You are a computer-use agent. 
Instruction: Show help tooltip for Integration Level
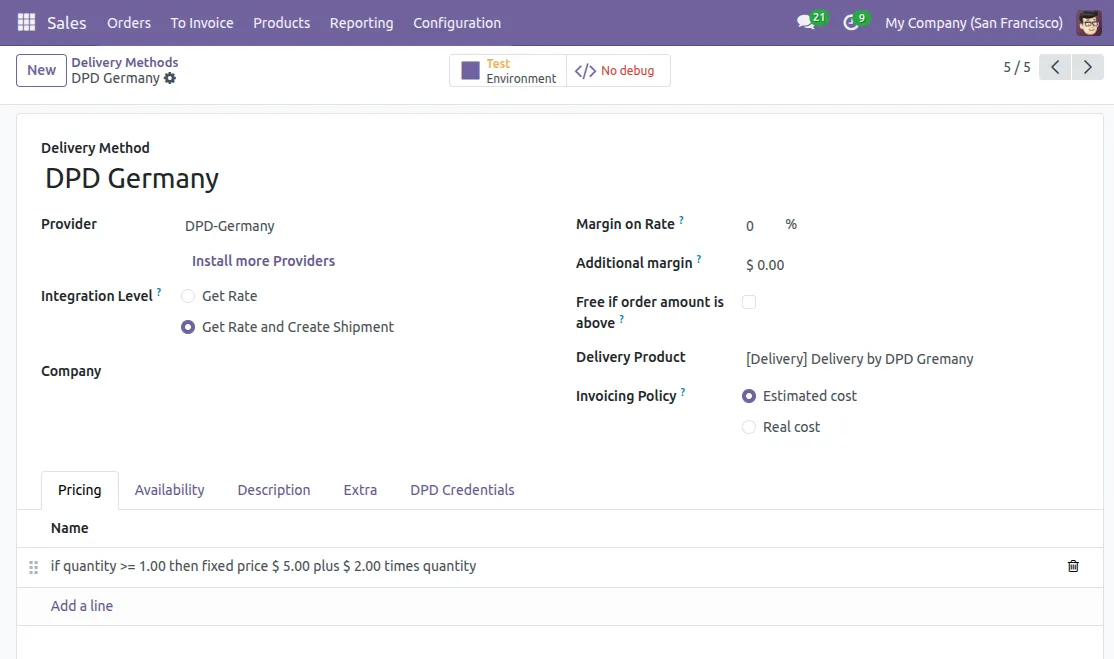[x=159, y=292]
